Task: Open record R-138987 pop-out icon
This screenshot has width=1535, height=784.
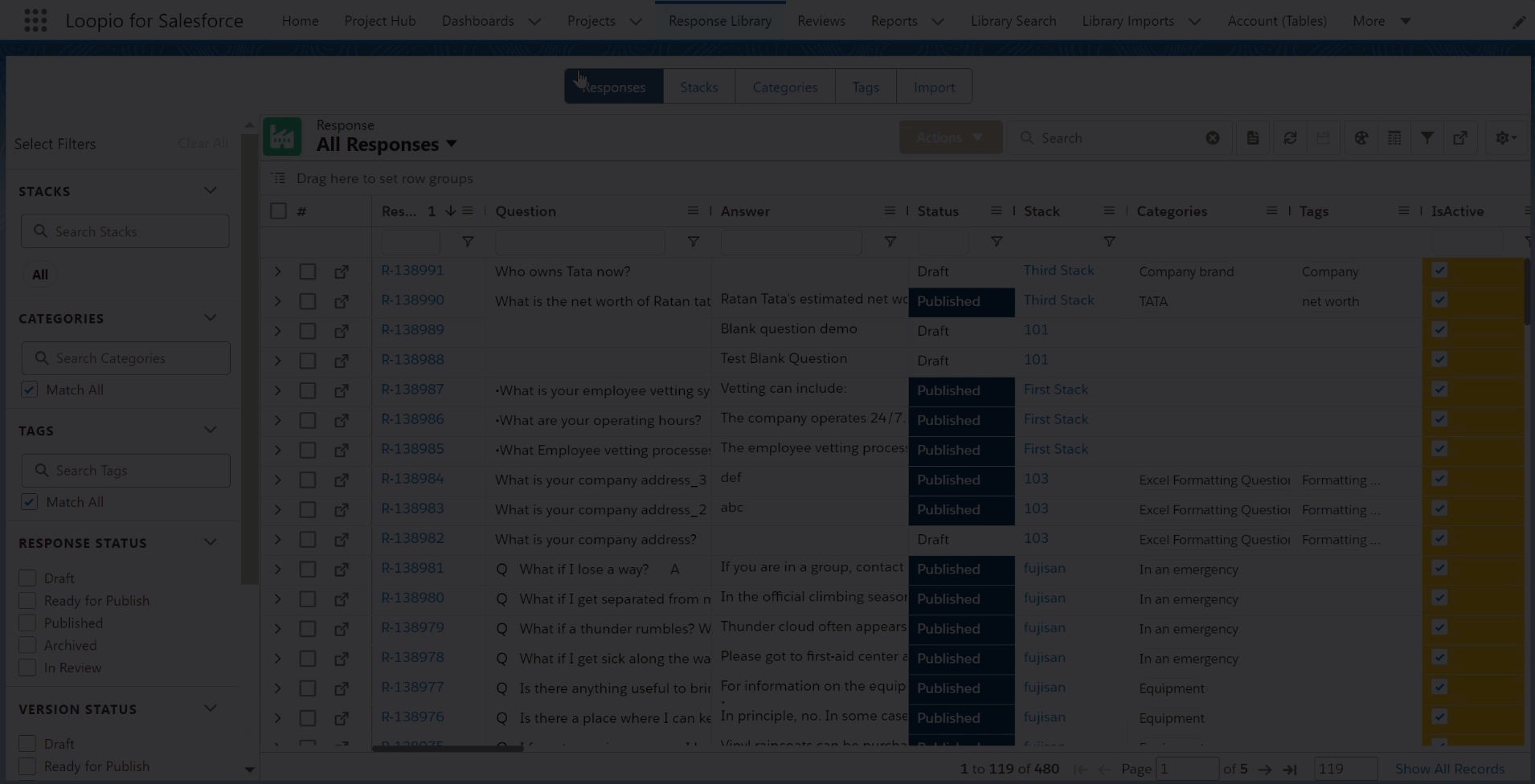Action: 342,390
